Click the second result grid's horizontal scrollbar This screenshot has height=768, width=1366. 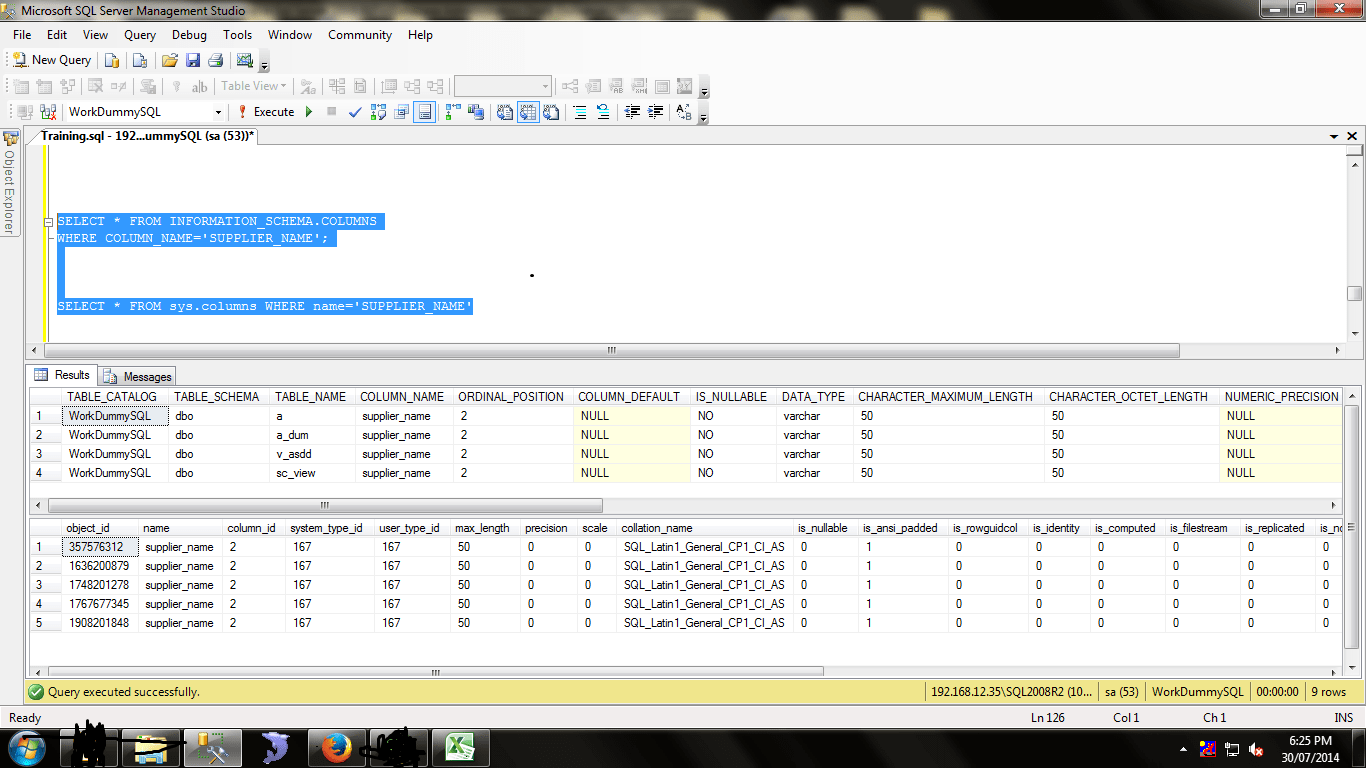(434, 672)
